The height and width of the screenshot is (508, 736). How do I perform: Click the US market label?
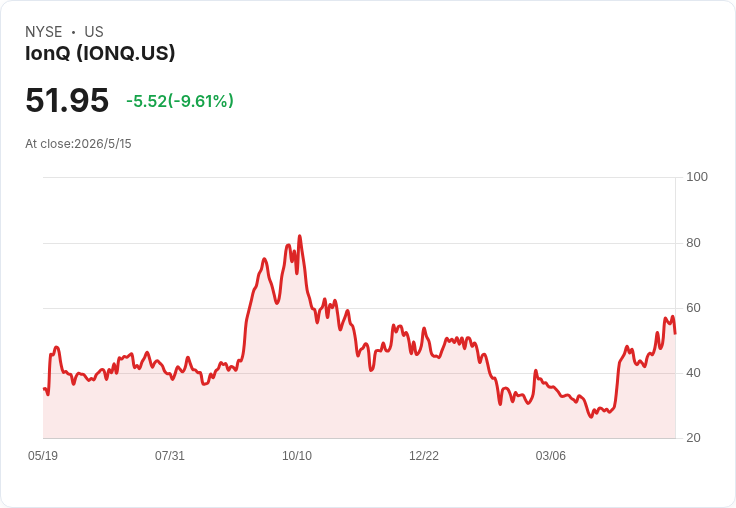tap(94, 32)
